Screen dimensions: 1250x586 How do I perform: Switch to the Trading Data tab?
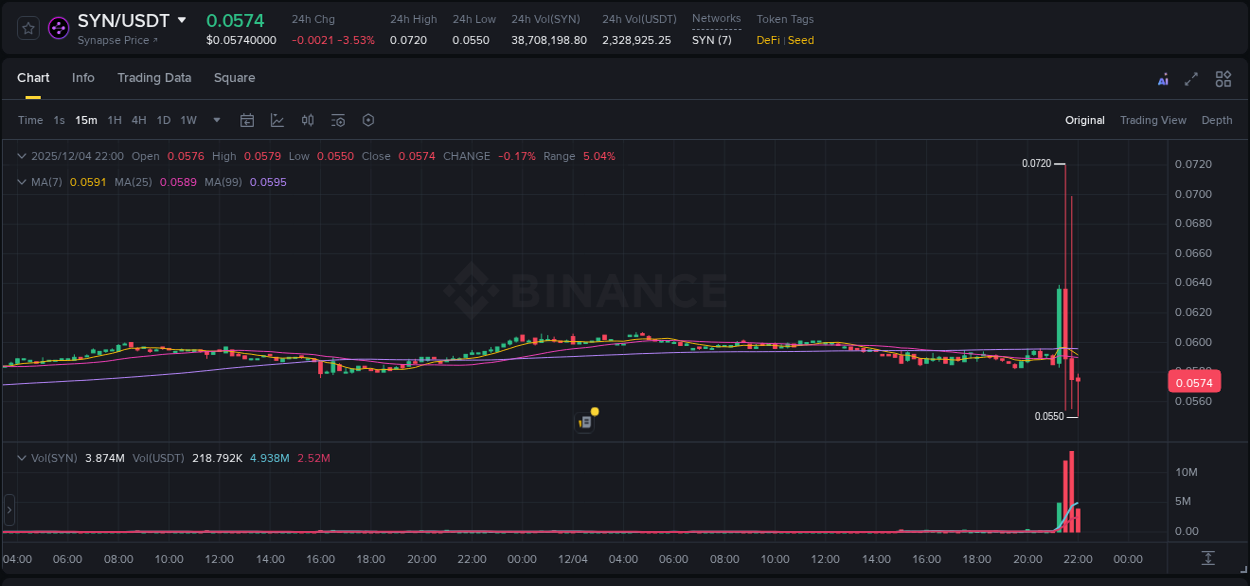[x=154, y=78]
